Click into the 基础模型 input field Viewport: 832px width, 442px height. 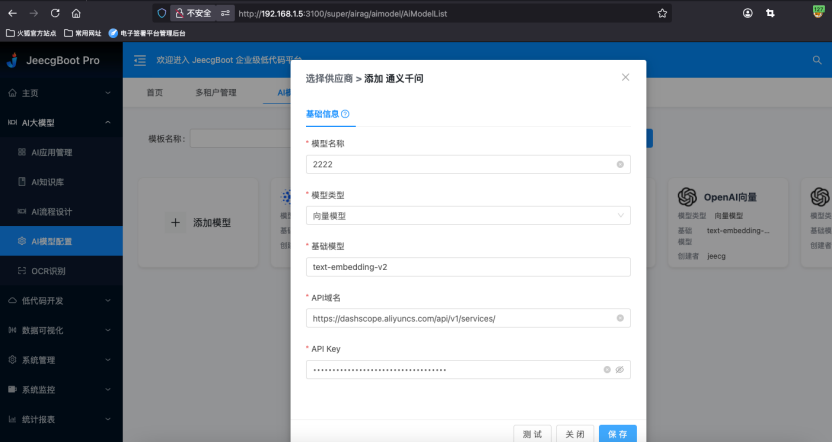tap(468, 267)
